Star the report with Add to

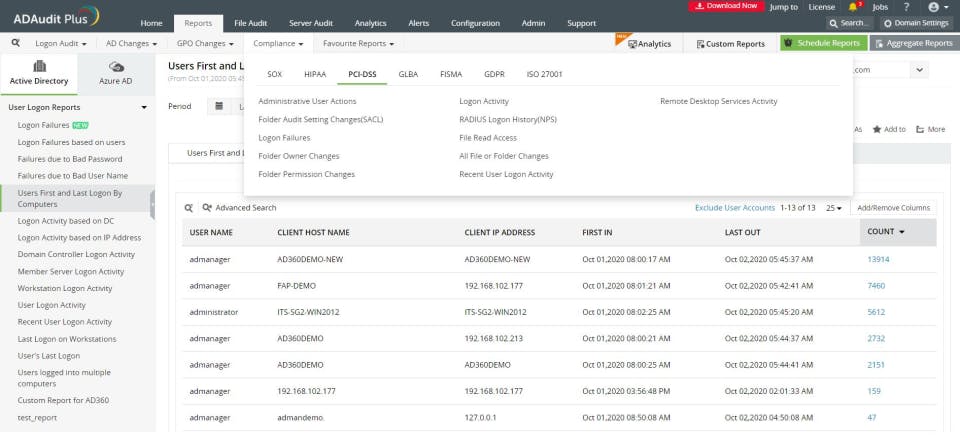(x=889, y=129)
